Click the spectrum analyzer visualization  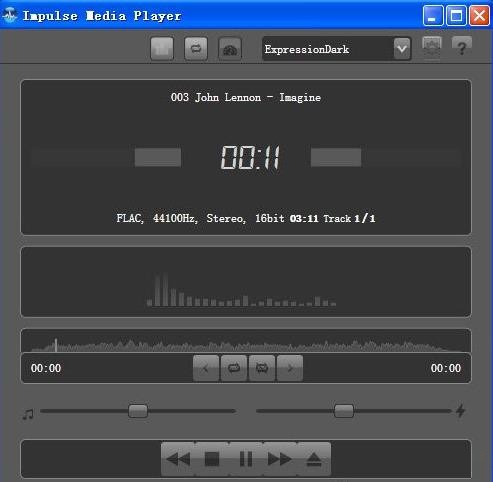click(x=246, y=282)
